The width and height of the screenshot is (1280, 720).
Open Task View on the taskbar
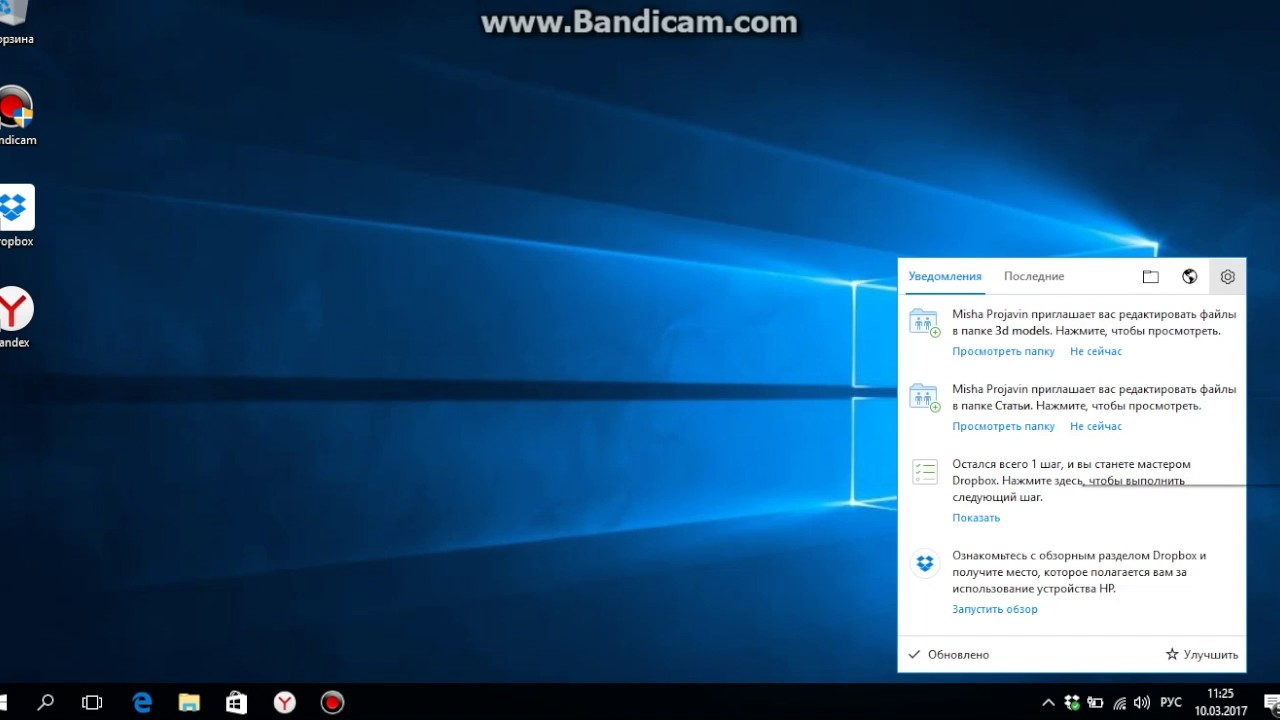click(x=92, y=702)
